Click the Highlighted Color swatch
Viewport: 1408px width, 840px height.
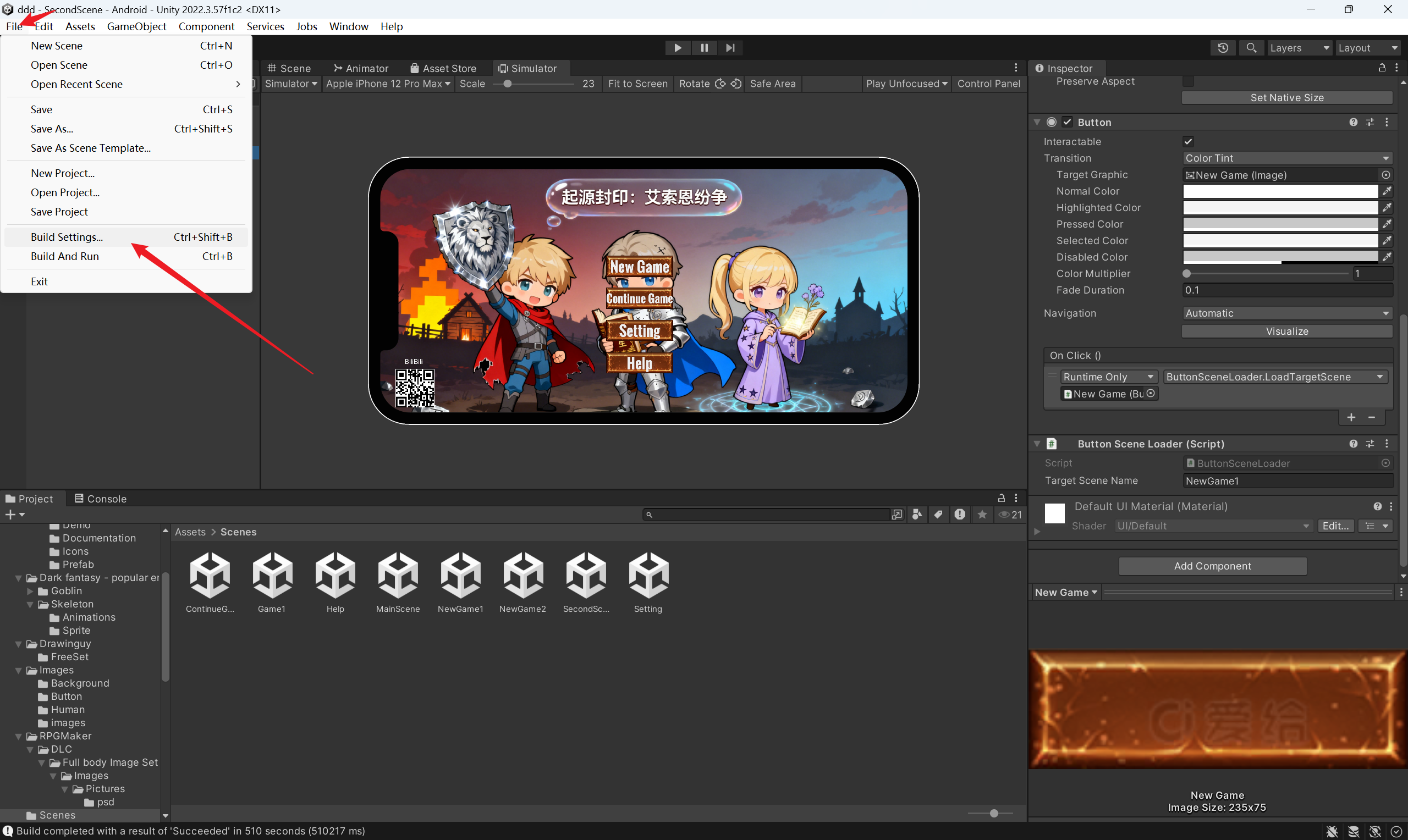coord(1280,208)
